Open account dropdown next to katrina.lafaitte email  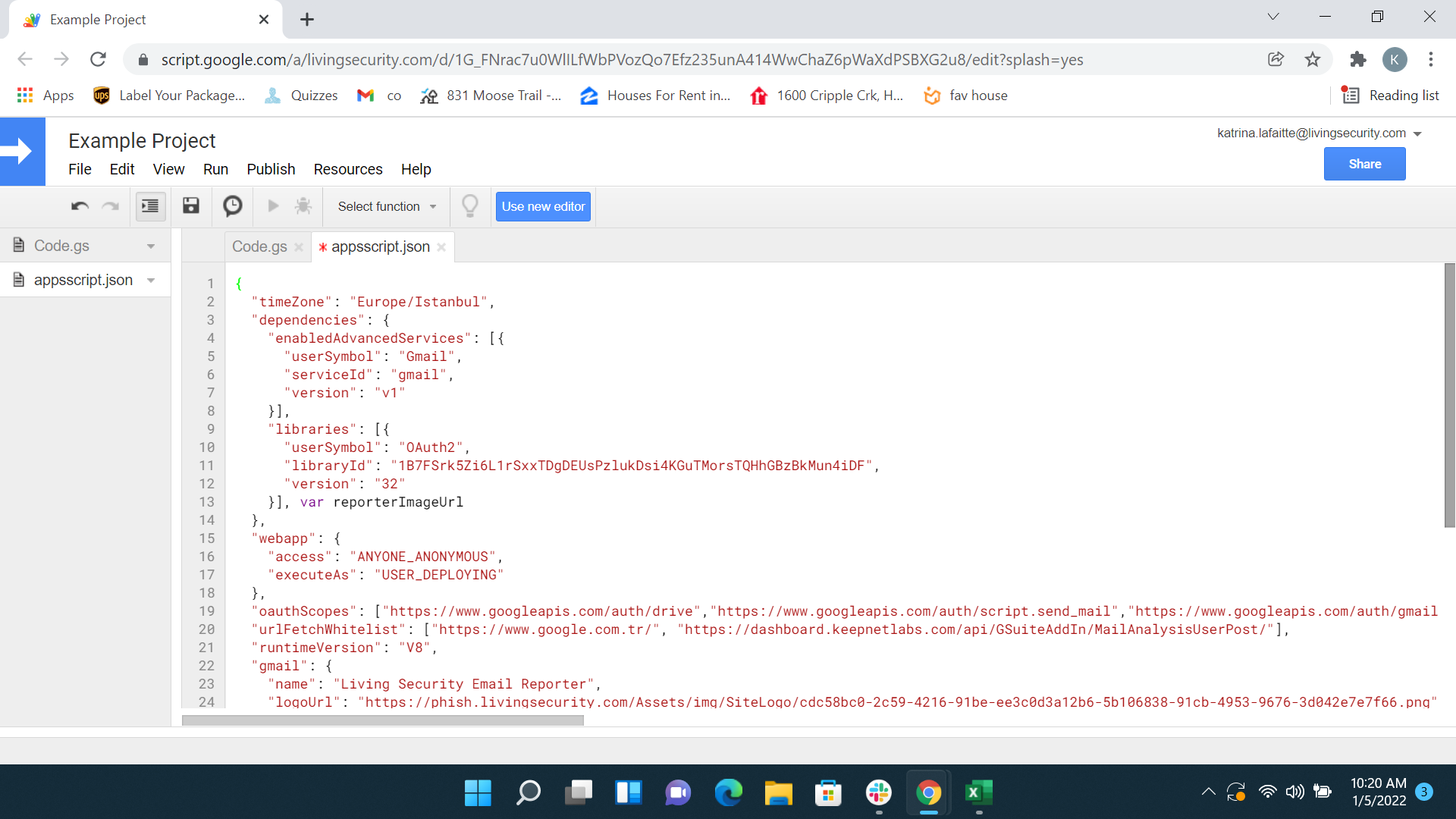(1417, 133)
